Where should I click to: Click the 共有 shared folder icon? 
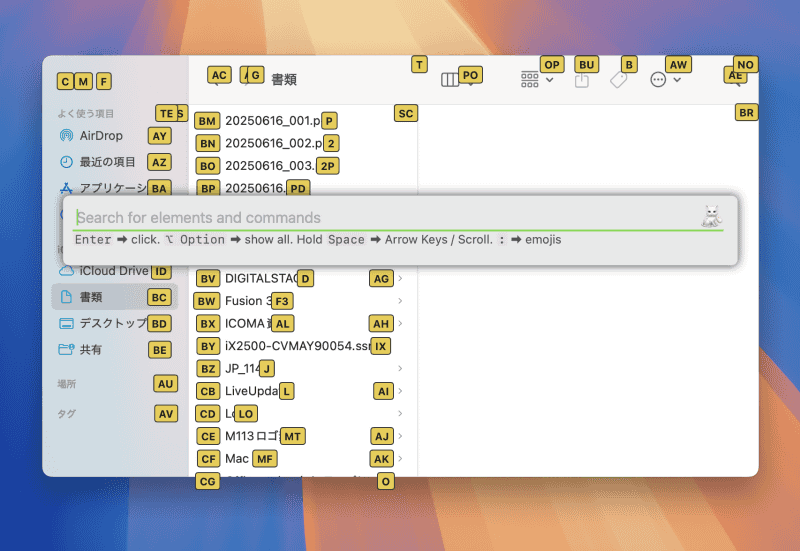coord(66,349)
